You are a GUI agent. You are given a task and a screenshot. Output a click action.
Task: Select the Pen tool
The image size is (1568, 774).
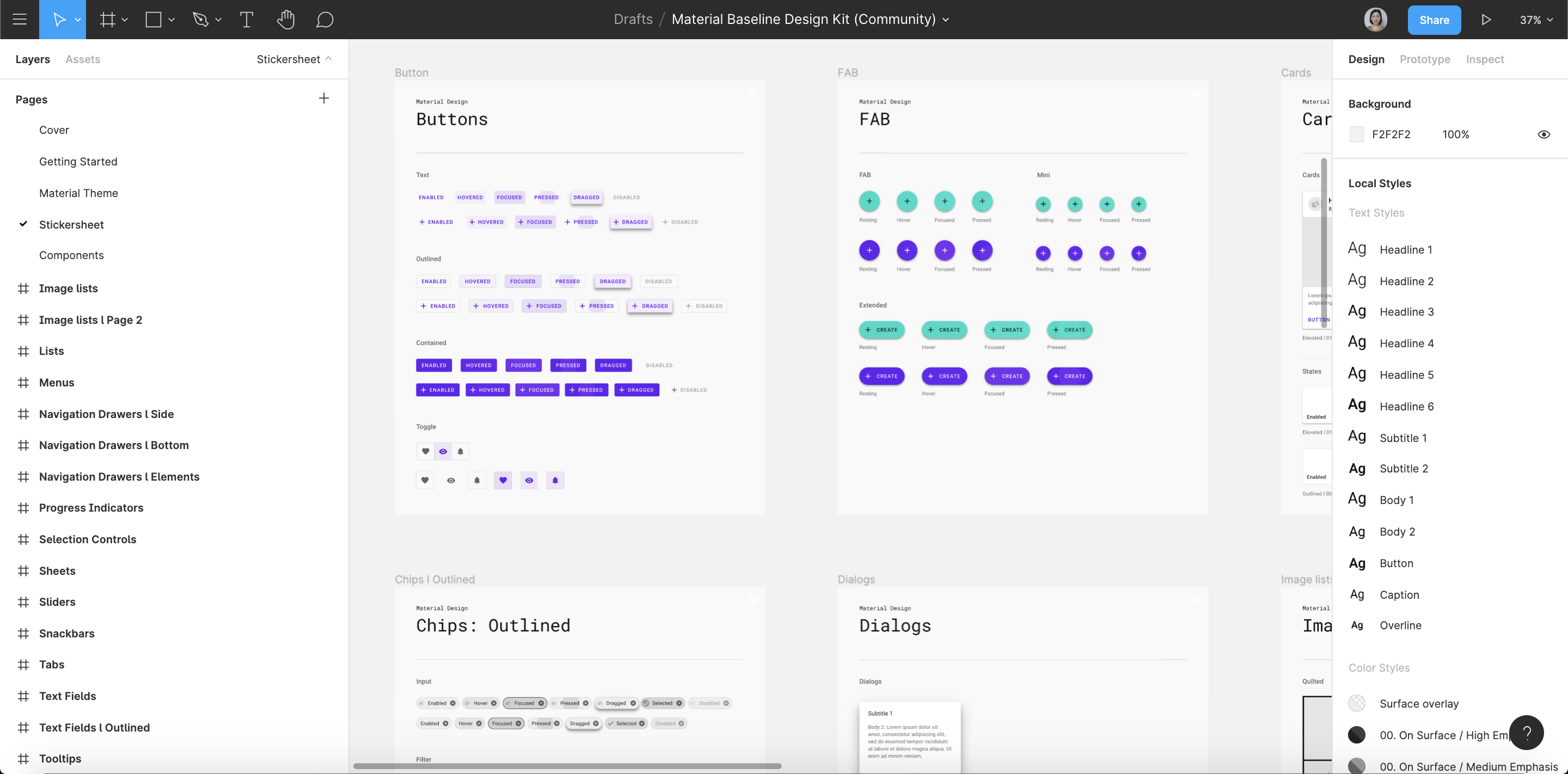click(200, 20)
